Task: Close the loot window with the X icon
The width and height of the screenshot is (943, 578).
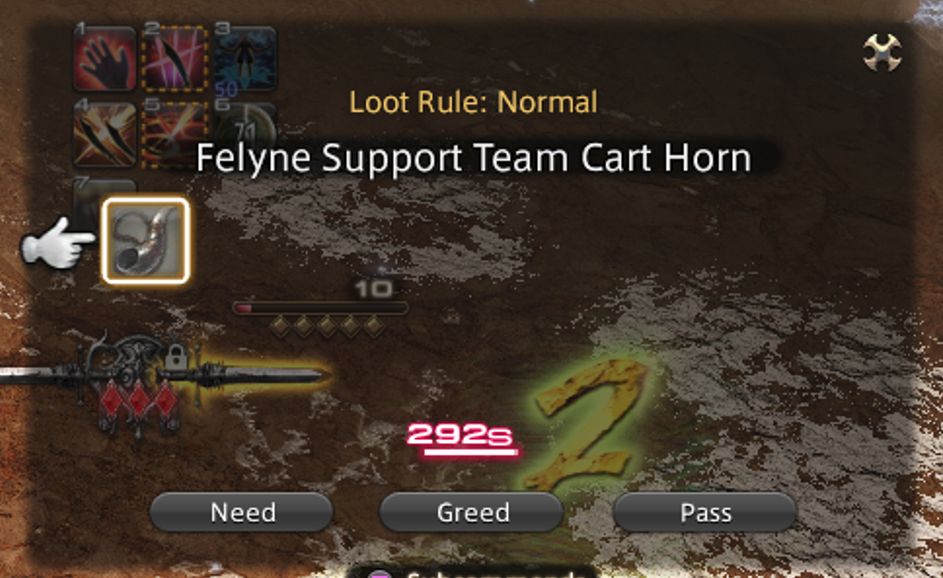Action: tap(882, 52)
